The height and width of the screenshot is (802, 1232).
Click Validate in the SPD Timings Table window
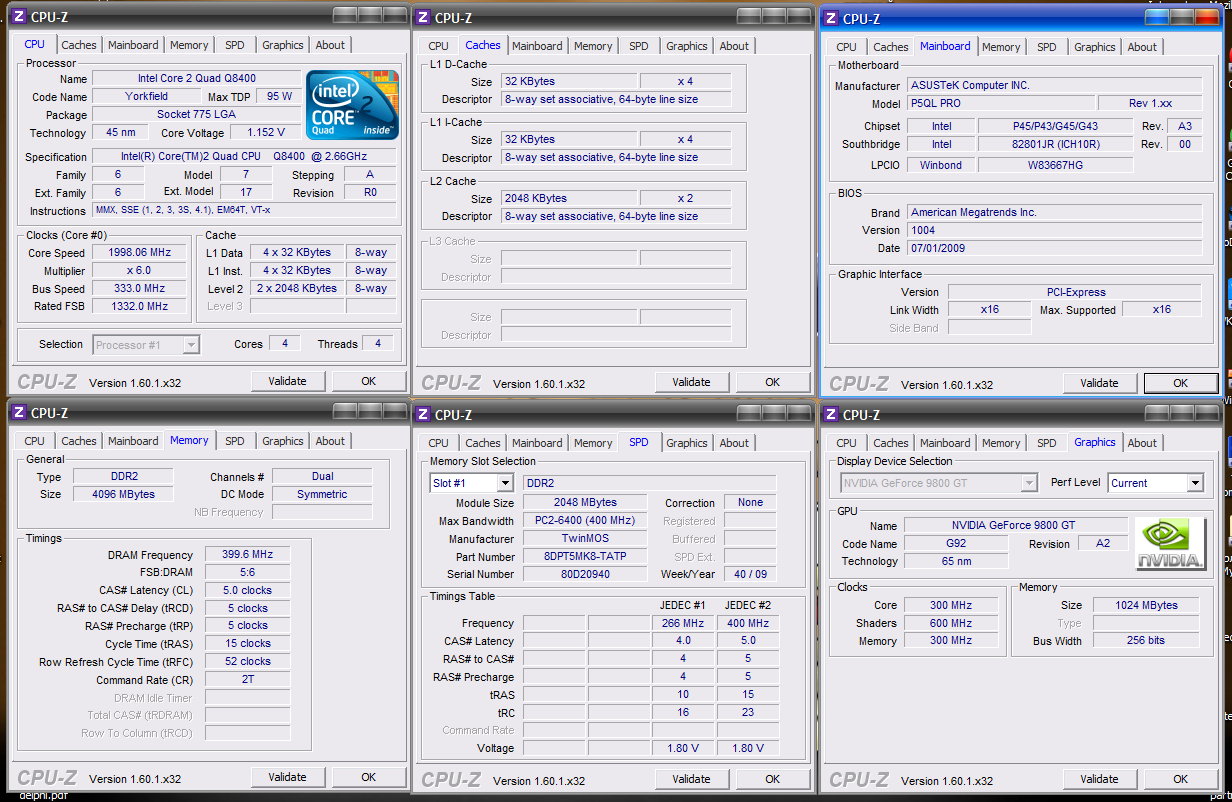[x=691, y=779]
